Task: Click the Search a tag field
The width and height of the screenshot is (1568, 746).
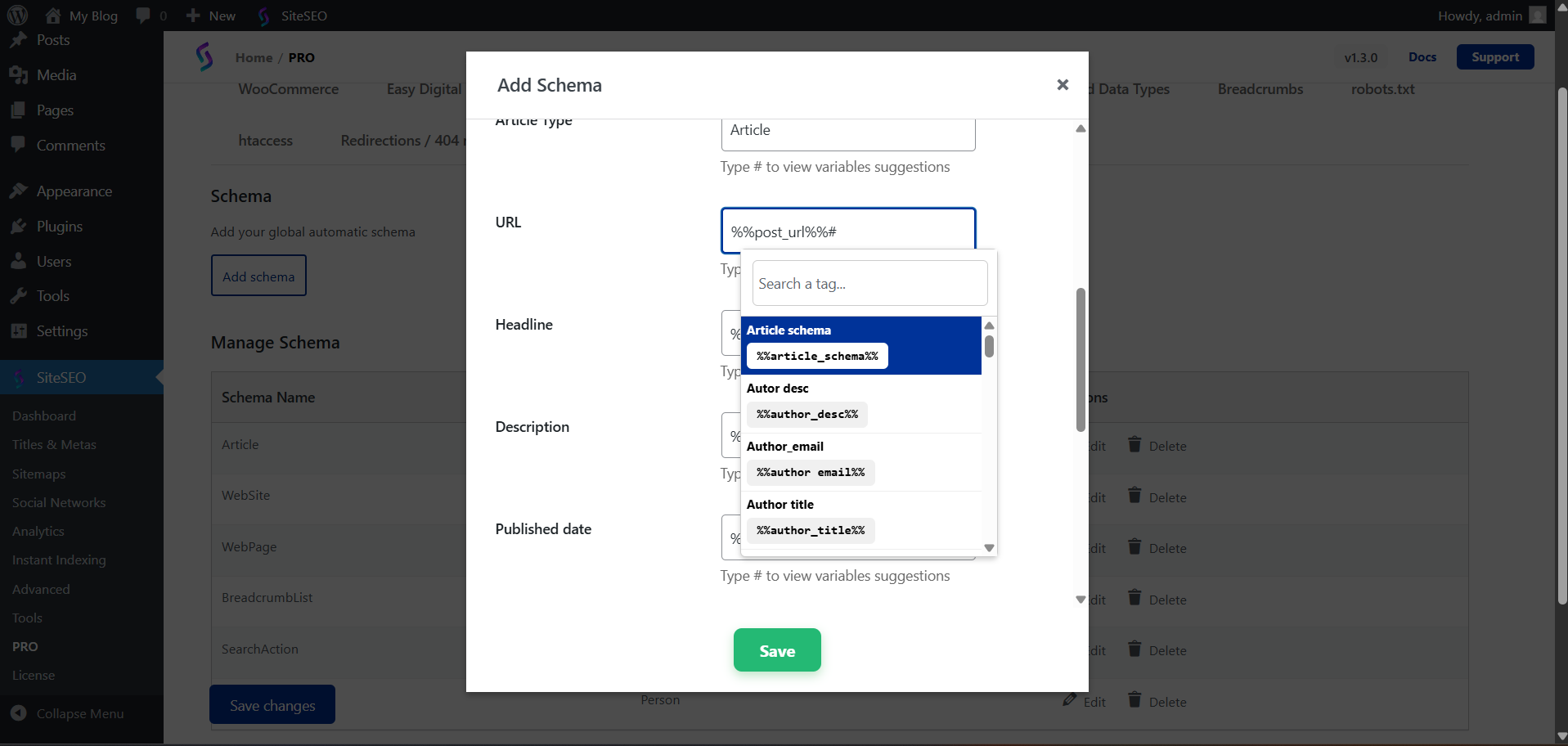Action: coord(869,284)
